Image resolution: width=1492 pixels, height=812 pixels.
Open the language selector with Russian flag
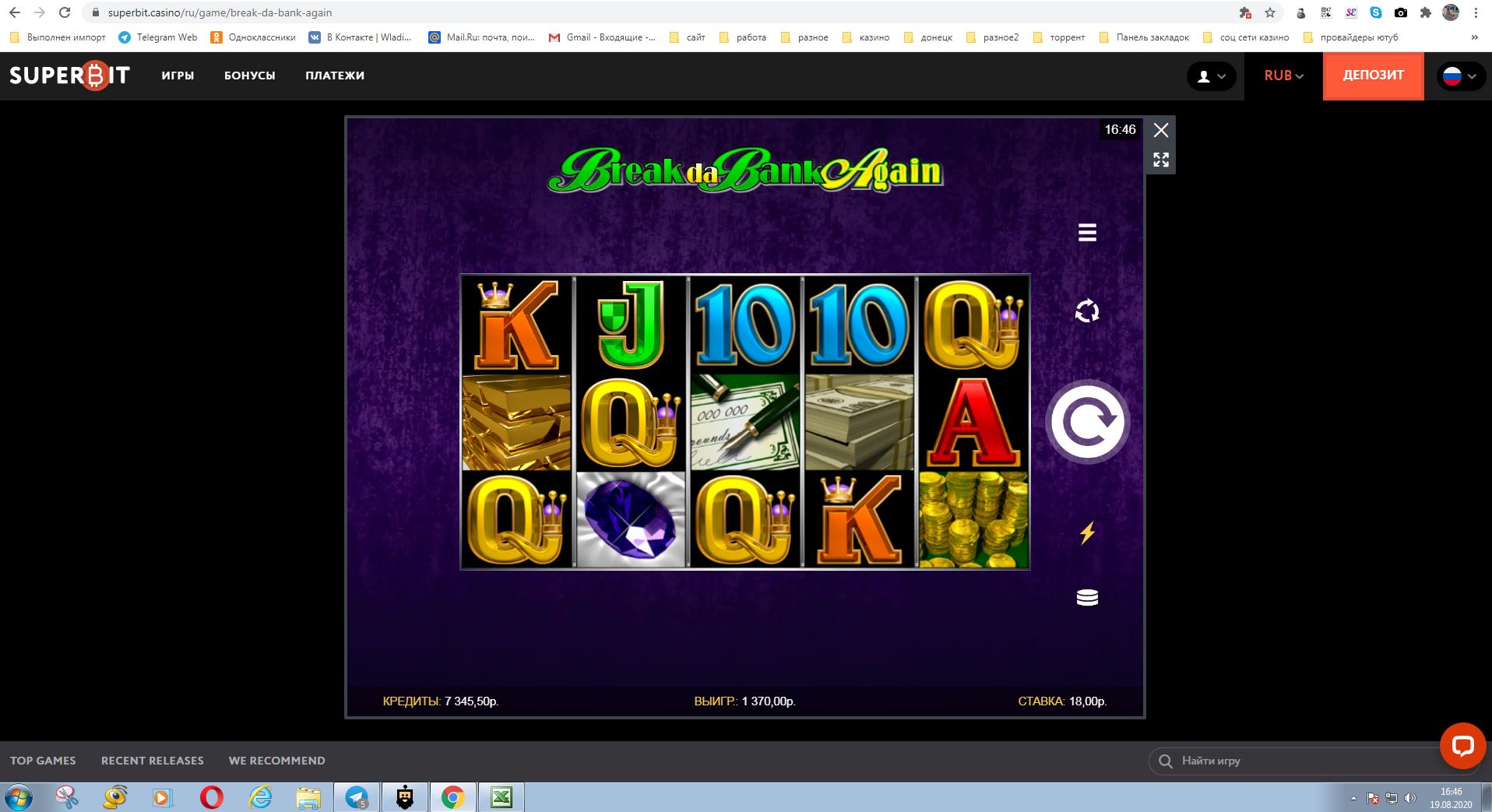(1460, 76)
